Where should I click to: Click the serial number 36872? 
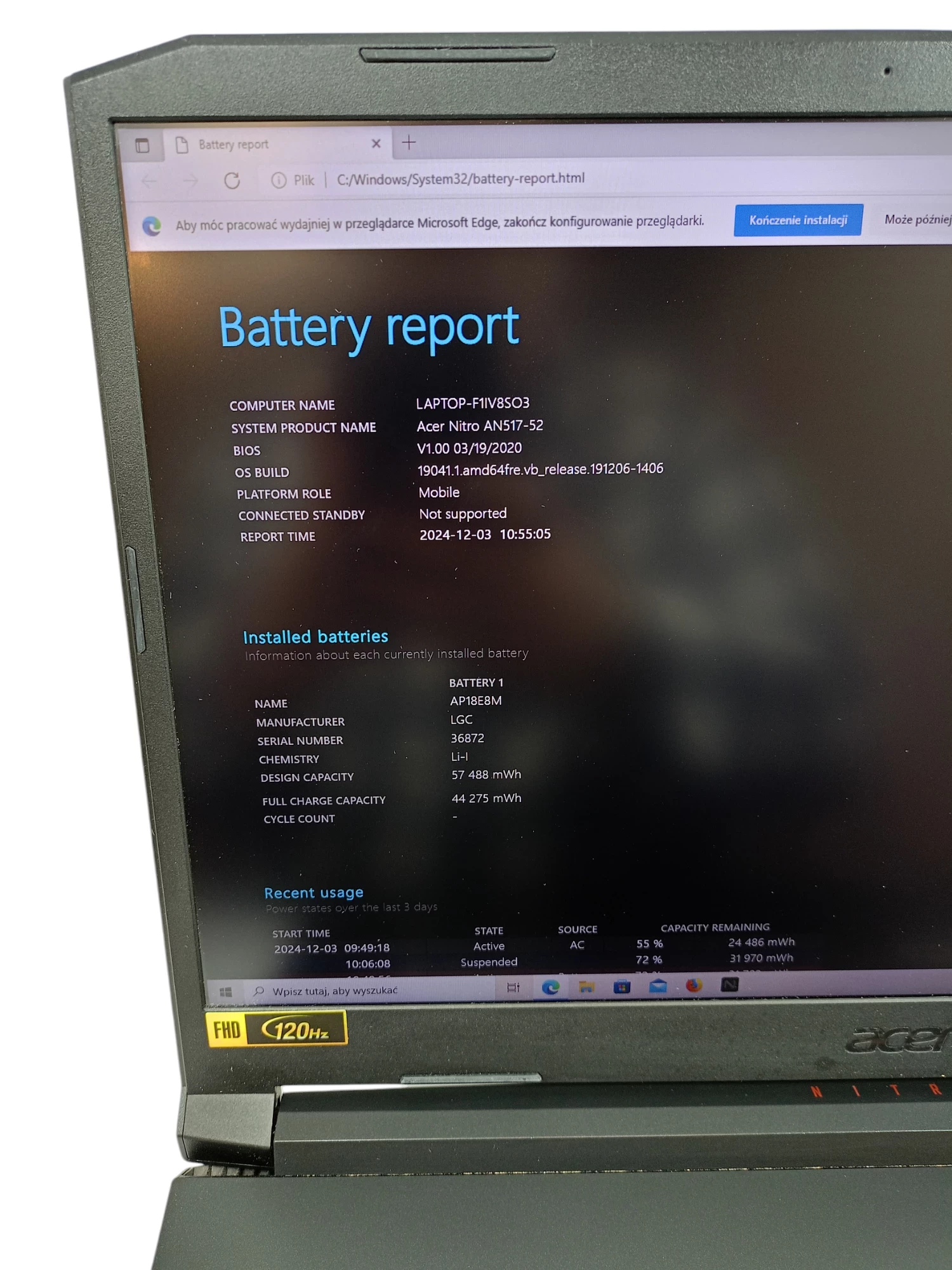pyautogui.click(x=468, y=738)
